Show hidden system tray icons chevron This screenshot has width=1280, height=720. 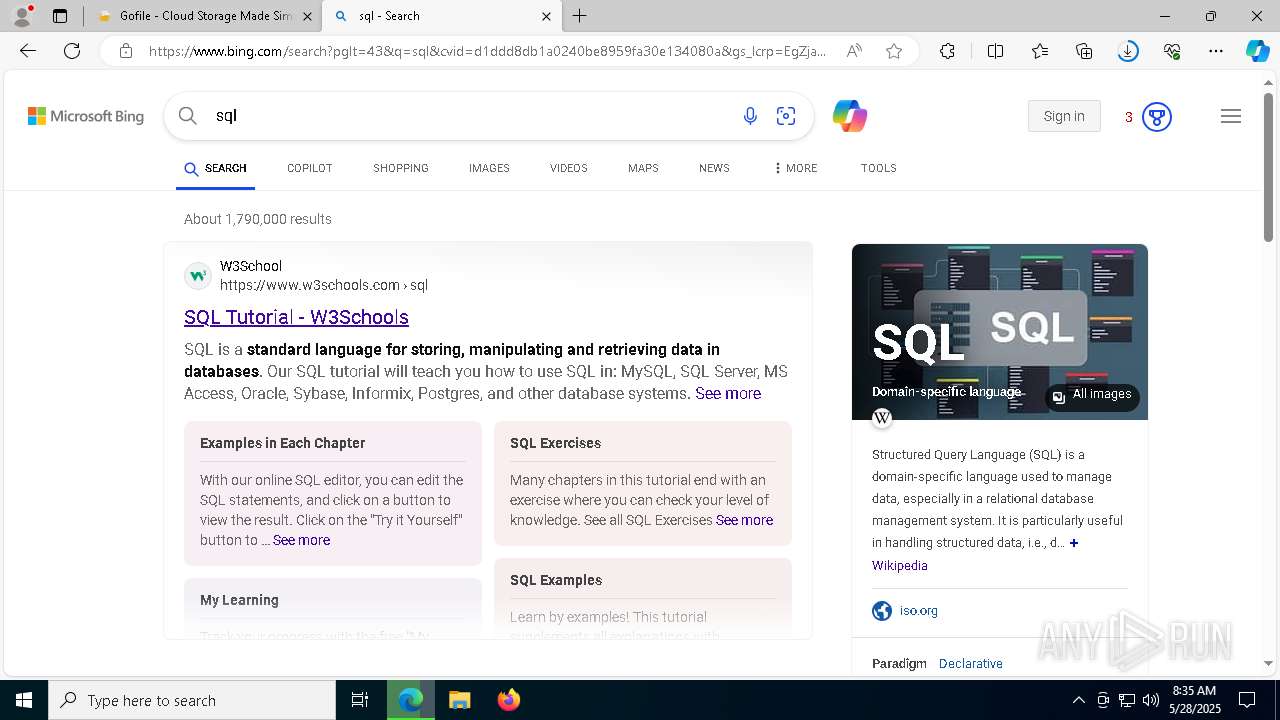click(x=1078, y=700)
